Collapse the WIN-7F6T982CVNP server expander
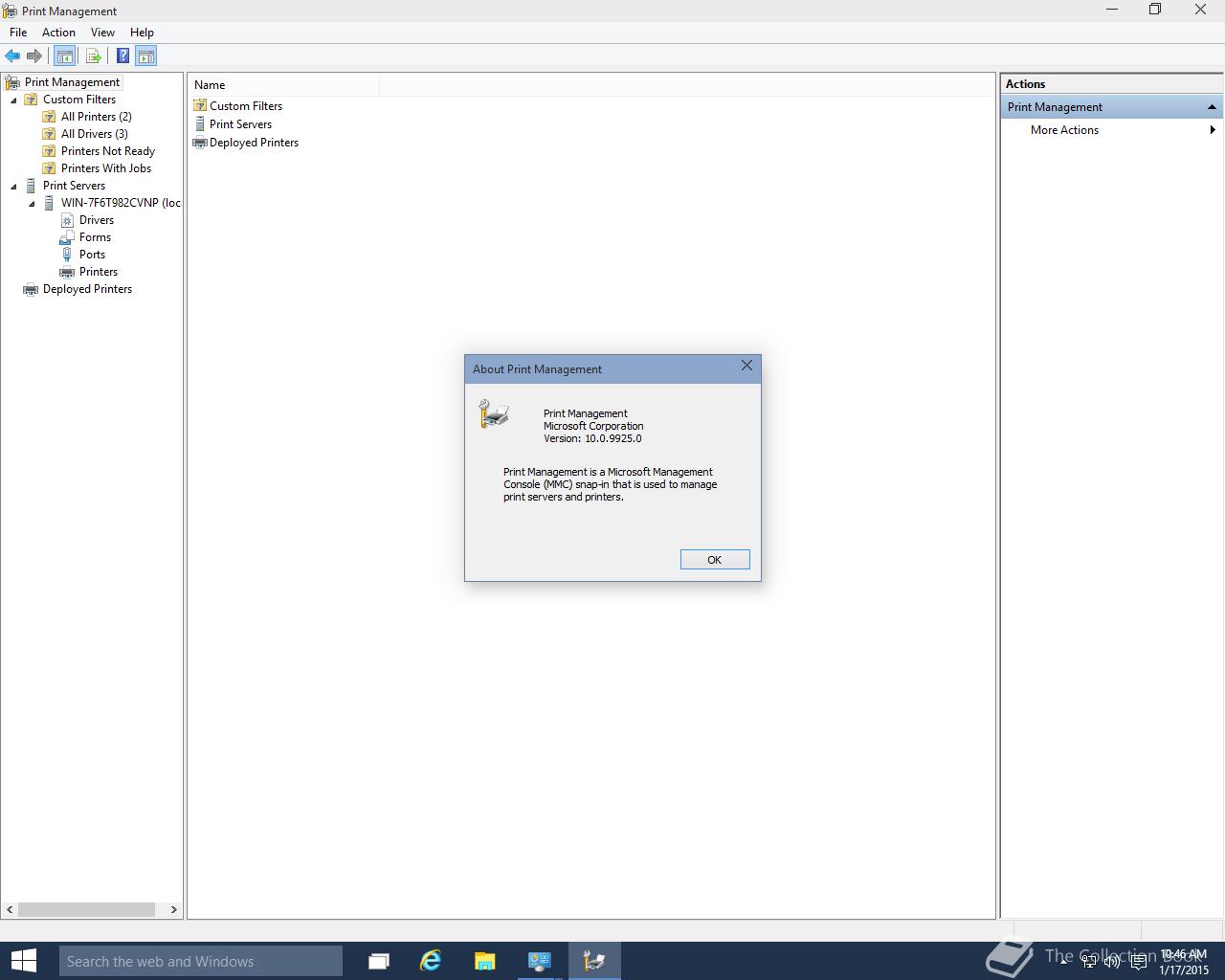 [x=32, y=203]
